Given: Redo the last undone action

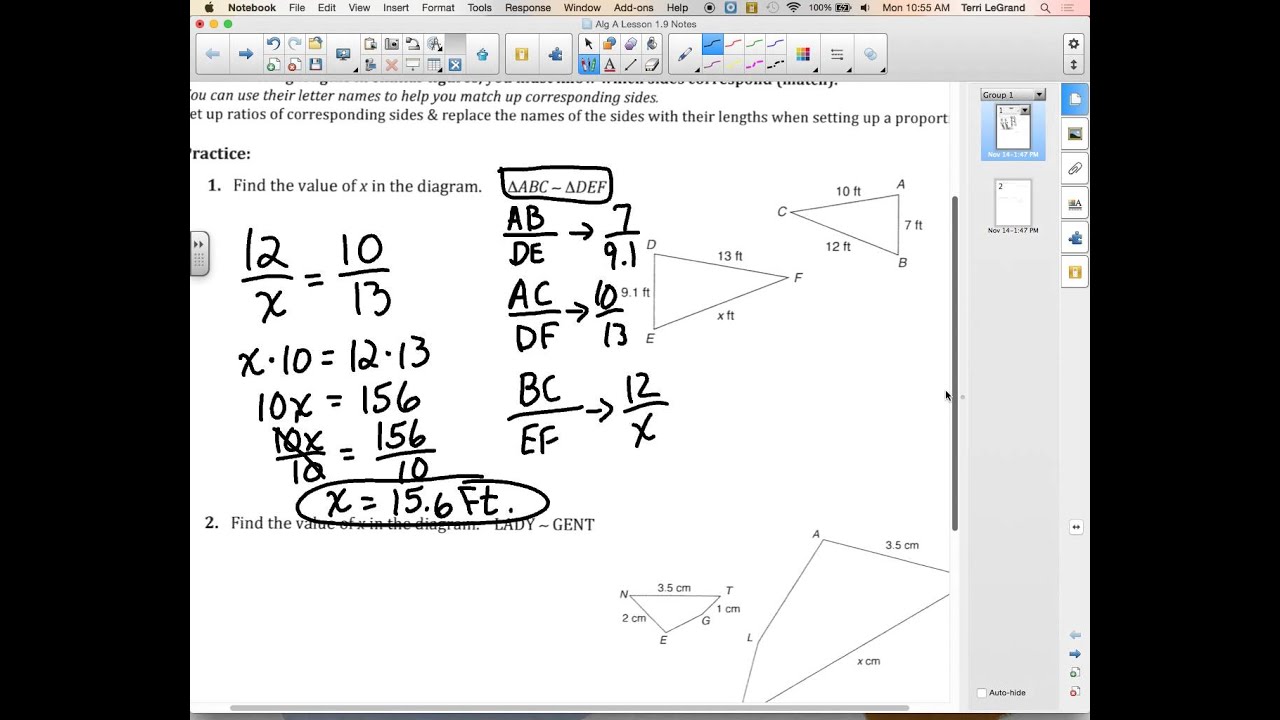Looking at the screenshot, I should coord(294,44).
